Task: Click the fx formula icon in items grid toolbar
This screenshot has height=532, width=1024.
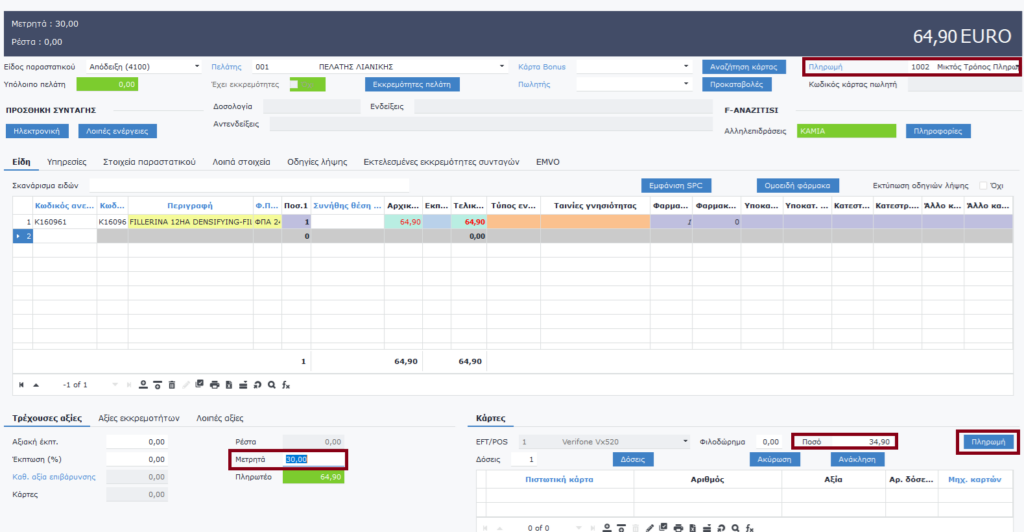Action: pyautogui.click(x=286, y=384)
